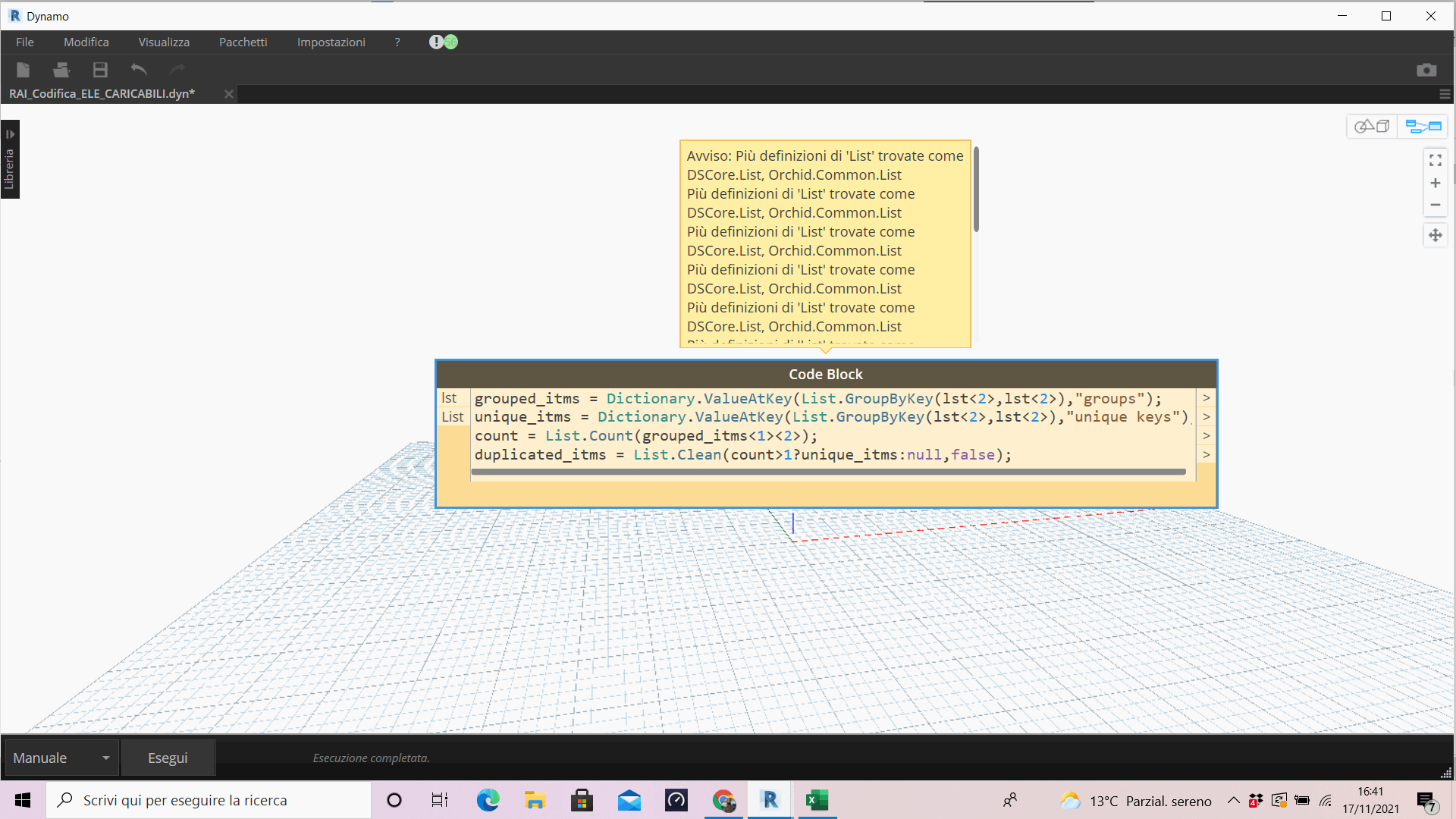This screenshot has width=1456, height=819.
Task: Switch to graph view navigation
Action: coord(1423,127)
